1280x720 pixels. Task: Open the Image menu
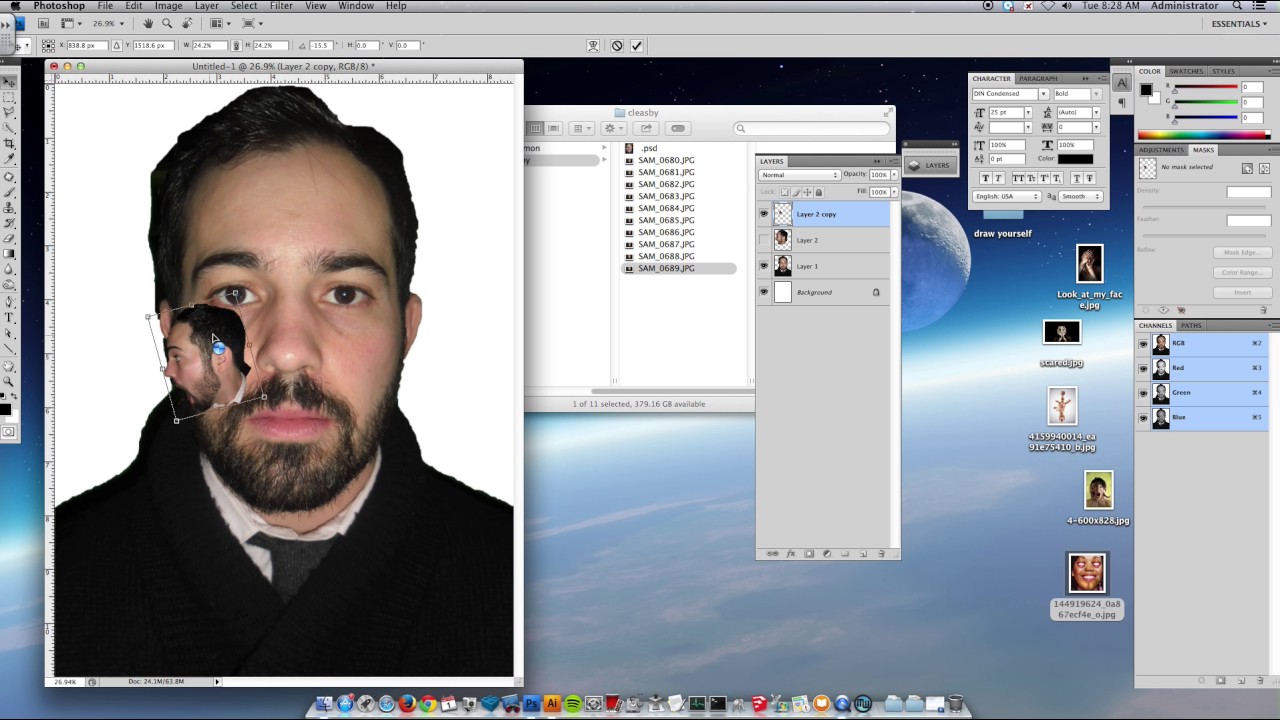[168, 6]
